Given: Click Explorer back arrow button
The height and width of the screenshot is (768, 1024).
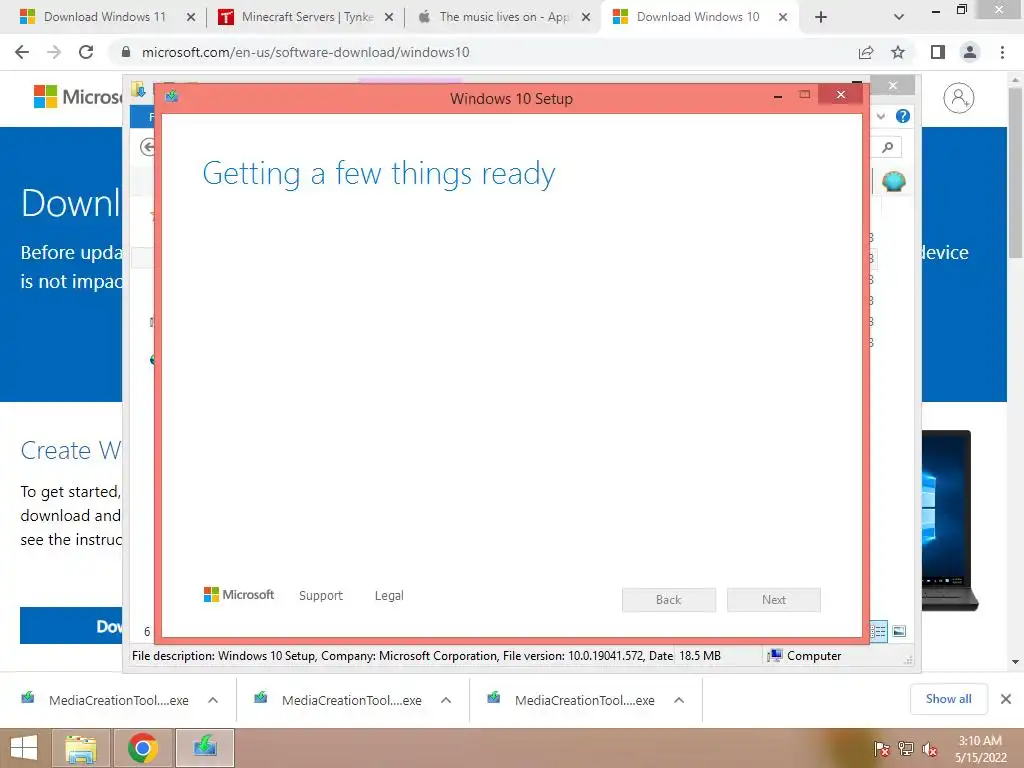Looking at the screenshot, I should (148, 147).
